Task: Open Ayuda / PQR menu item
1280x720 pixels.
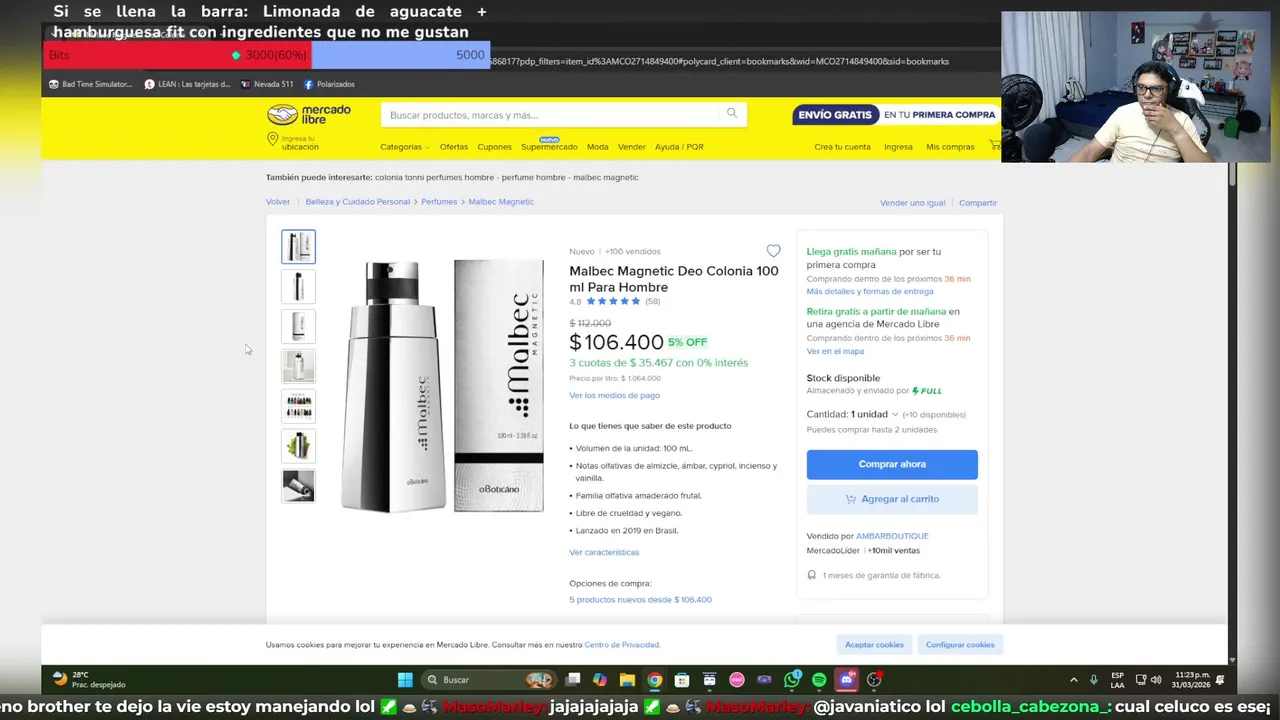Action: click(679, 147)
